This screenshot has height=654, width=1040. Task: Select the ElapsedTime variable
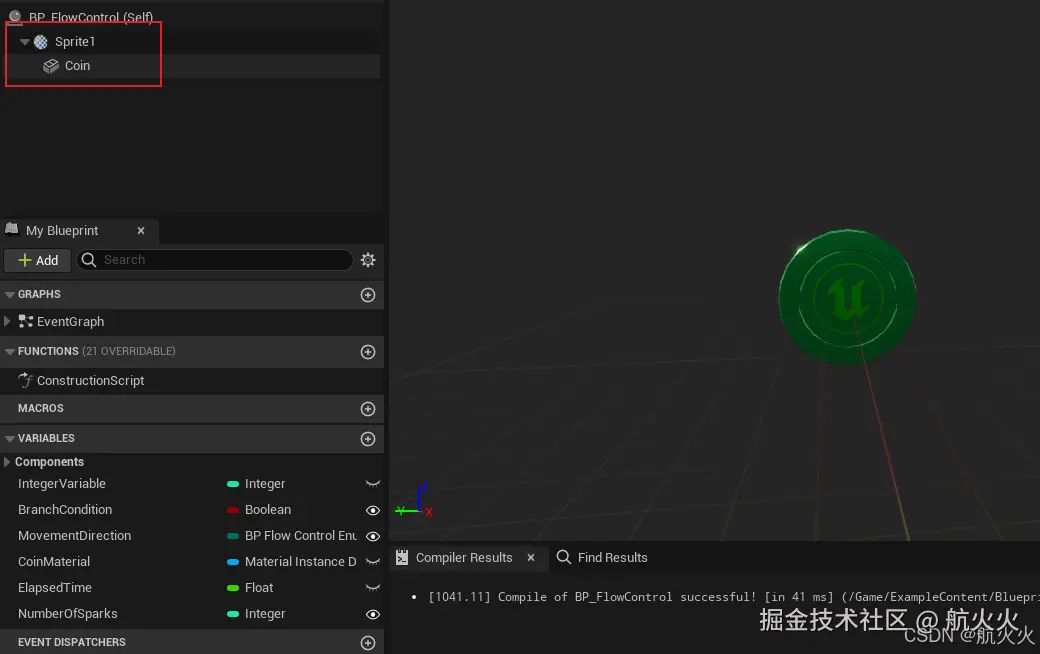[x=54, y=588]
